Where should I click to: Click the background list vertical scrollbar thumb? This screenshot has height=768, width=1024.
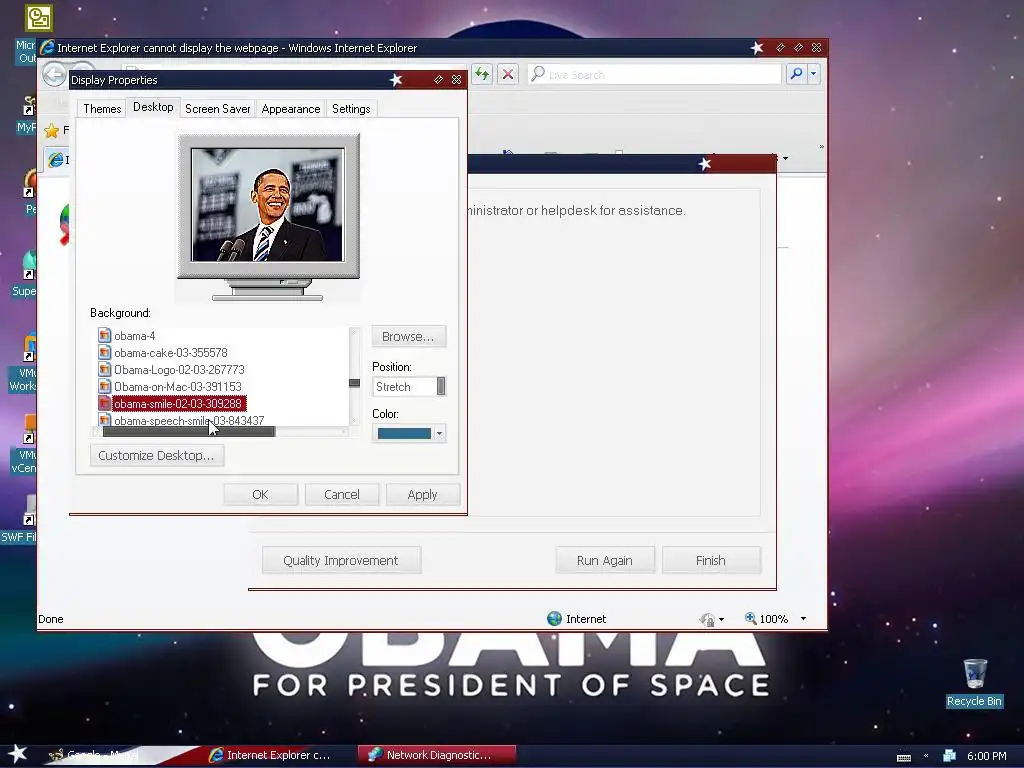tap(355, 383)
